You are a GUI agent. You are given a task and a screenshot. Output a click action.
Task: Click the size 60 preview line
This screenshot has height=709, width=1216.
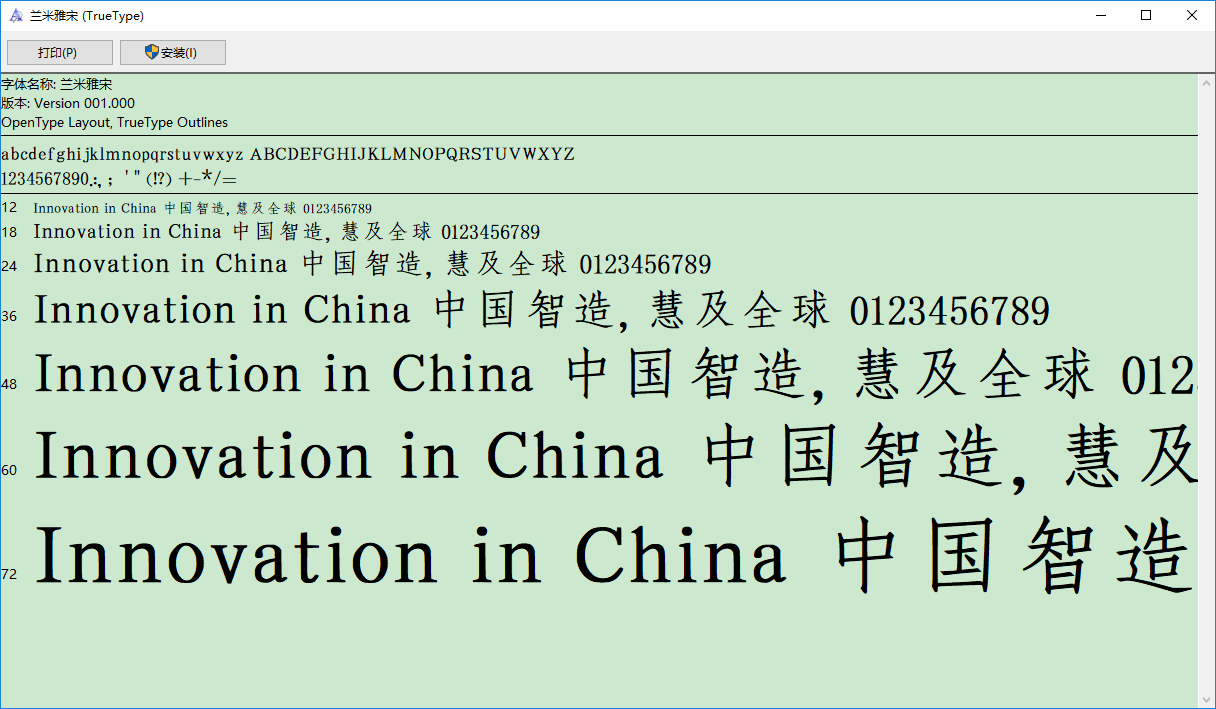pyautogui.click(x=400, y=456)
